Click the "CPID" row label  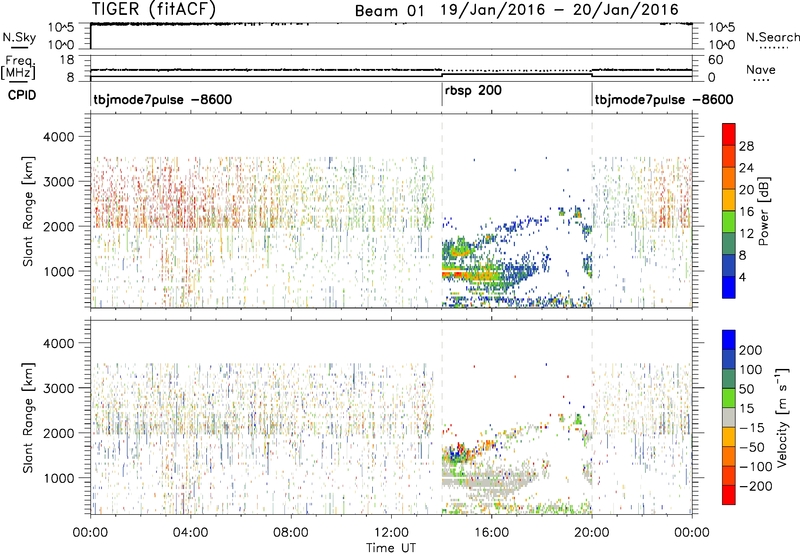22,95
